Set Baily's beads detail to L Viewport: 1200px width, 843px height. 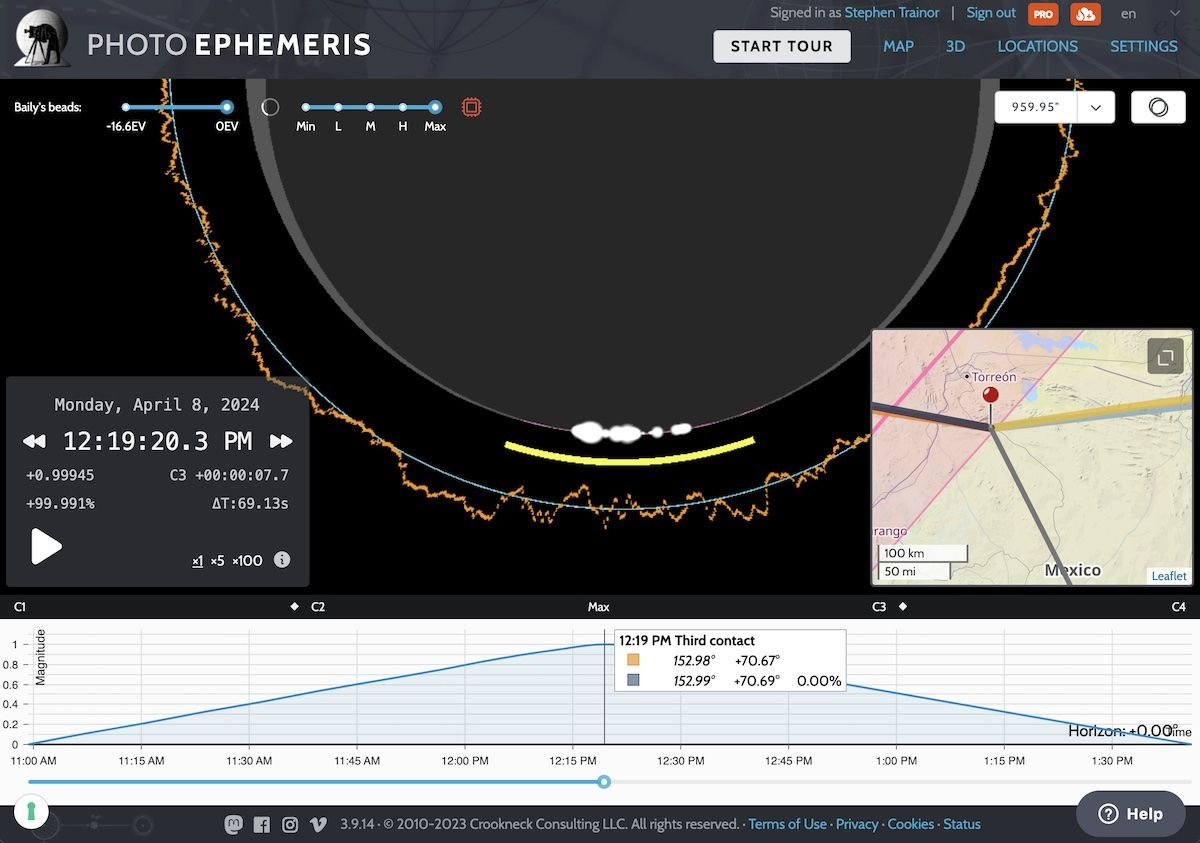[x=338, y=107]
